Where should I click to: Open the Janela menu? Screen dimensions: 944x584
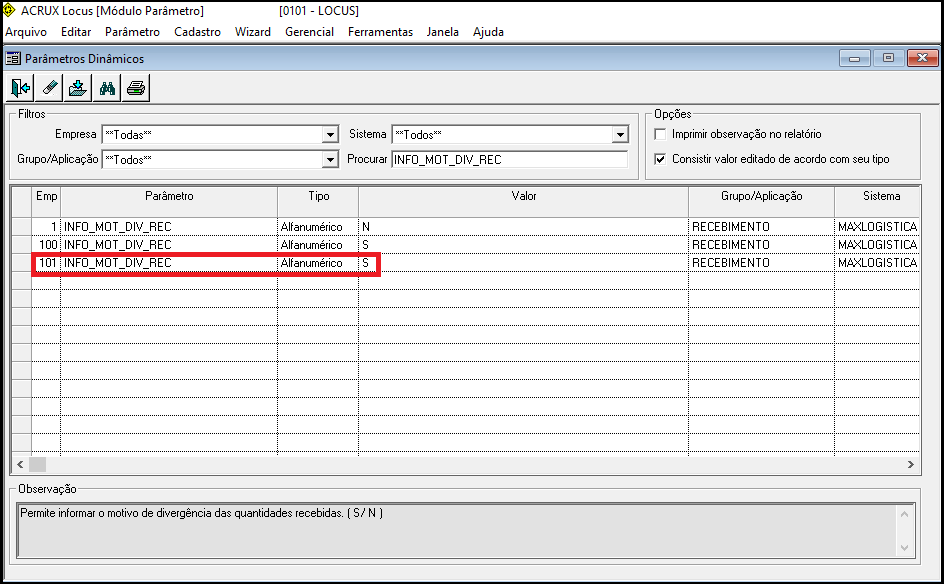click(x=442, y=32)
